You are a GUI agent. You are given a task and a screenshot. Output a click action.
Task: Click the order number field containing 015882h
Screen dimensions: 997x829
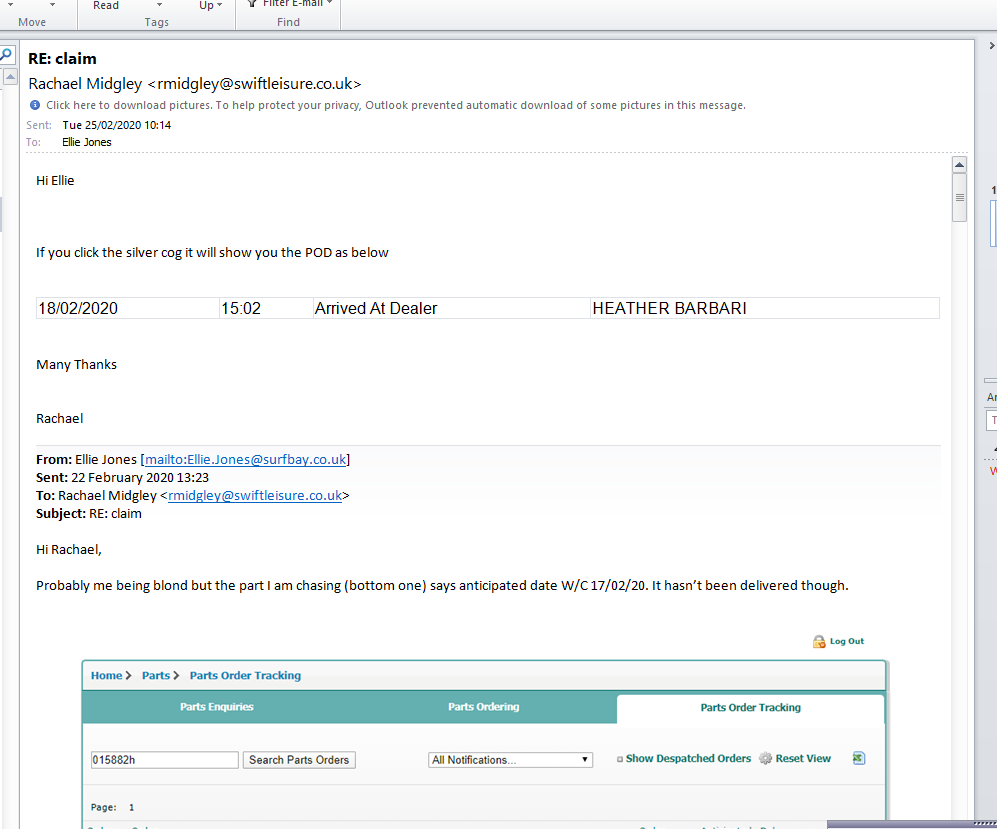click(165, 760)
